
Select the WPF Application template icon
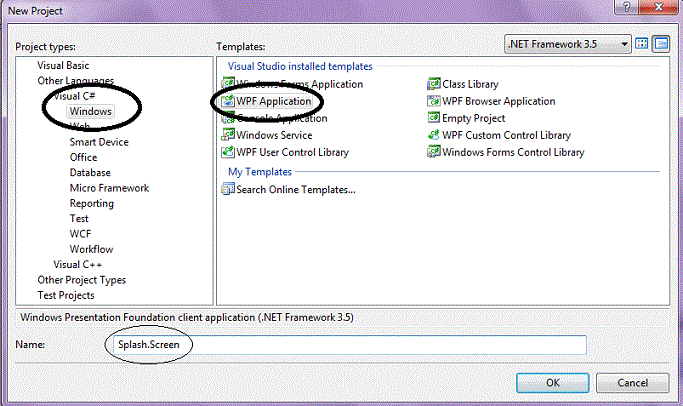[x=228, y=102]
